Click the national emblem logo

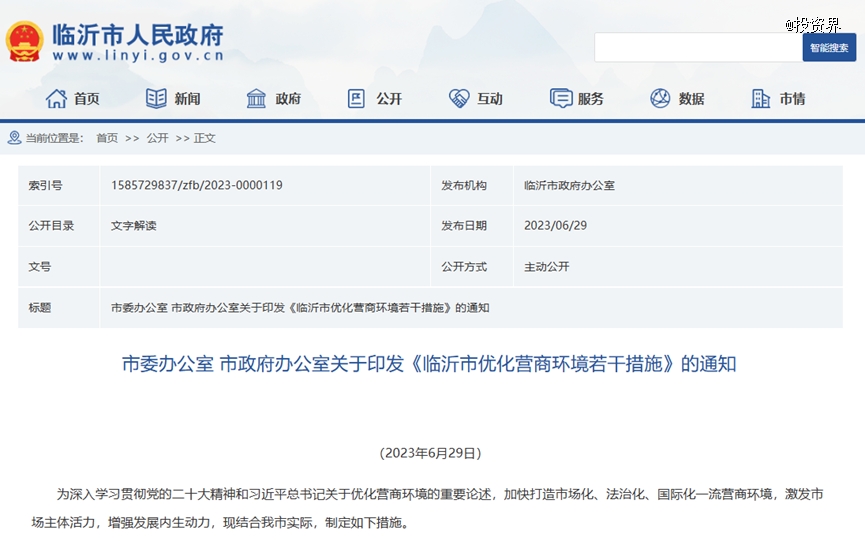(24, 41)
